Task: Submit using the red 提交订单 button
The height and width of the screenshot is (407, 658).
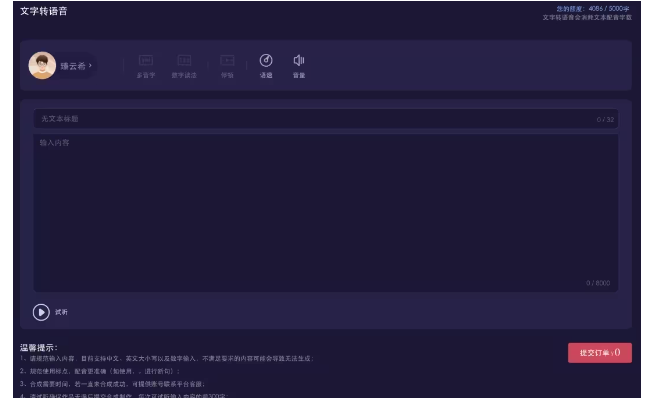Action: tap(599, 352)
